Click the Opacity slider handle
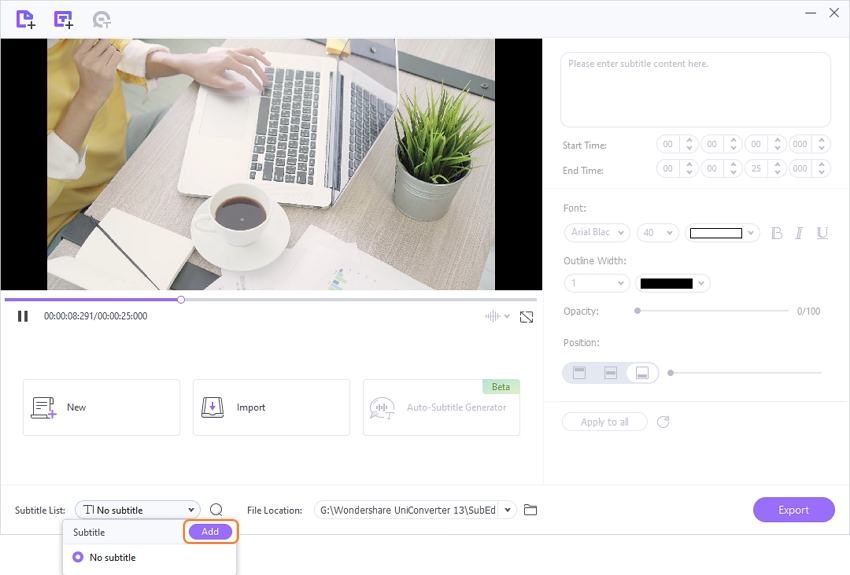The width and height of the screenshot is (850, 575). point(638,311)
